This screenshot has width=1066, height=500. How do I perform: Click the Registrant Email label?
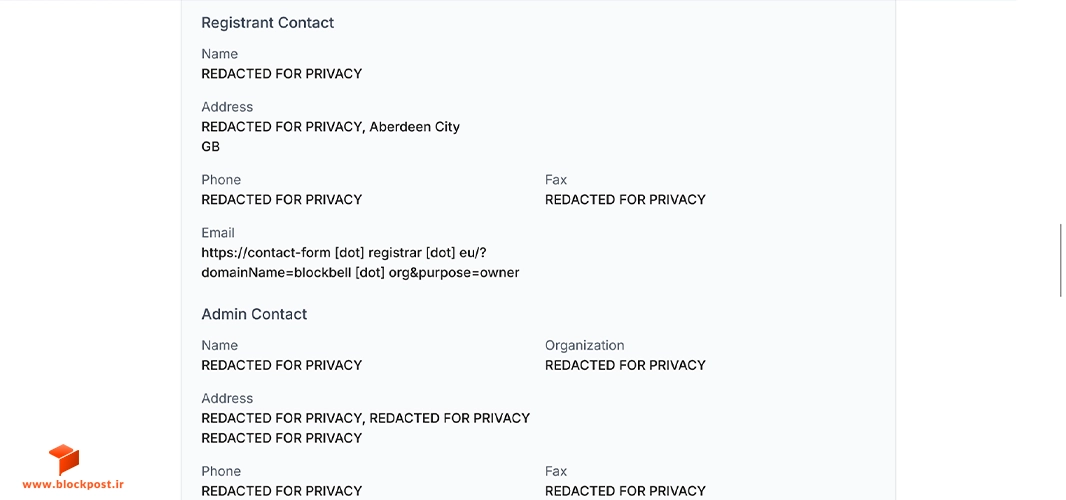point(218,233)
